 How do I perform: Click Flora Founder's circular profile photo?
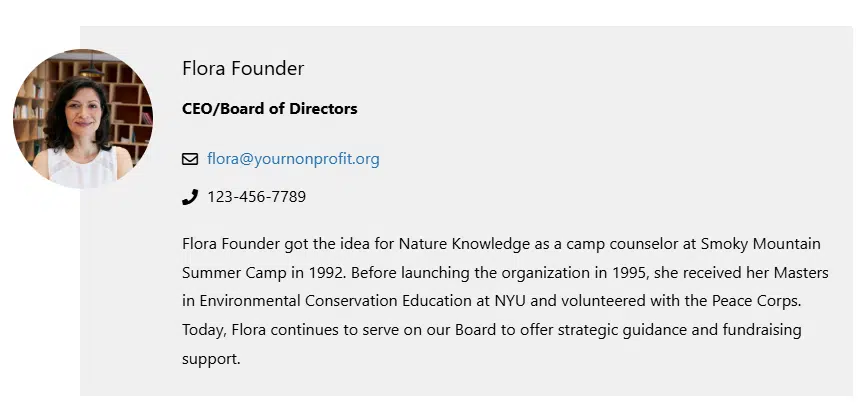pos(83,119)
